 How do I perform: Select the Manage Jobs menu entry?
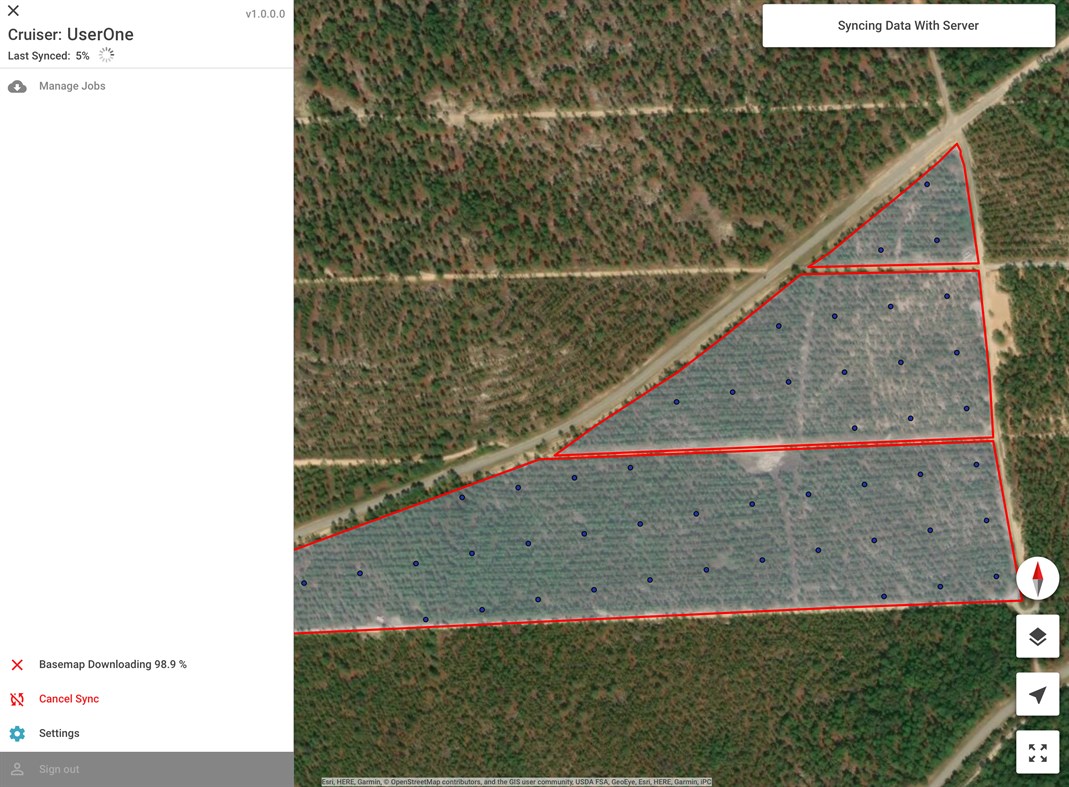click(72, 86)
